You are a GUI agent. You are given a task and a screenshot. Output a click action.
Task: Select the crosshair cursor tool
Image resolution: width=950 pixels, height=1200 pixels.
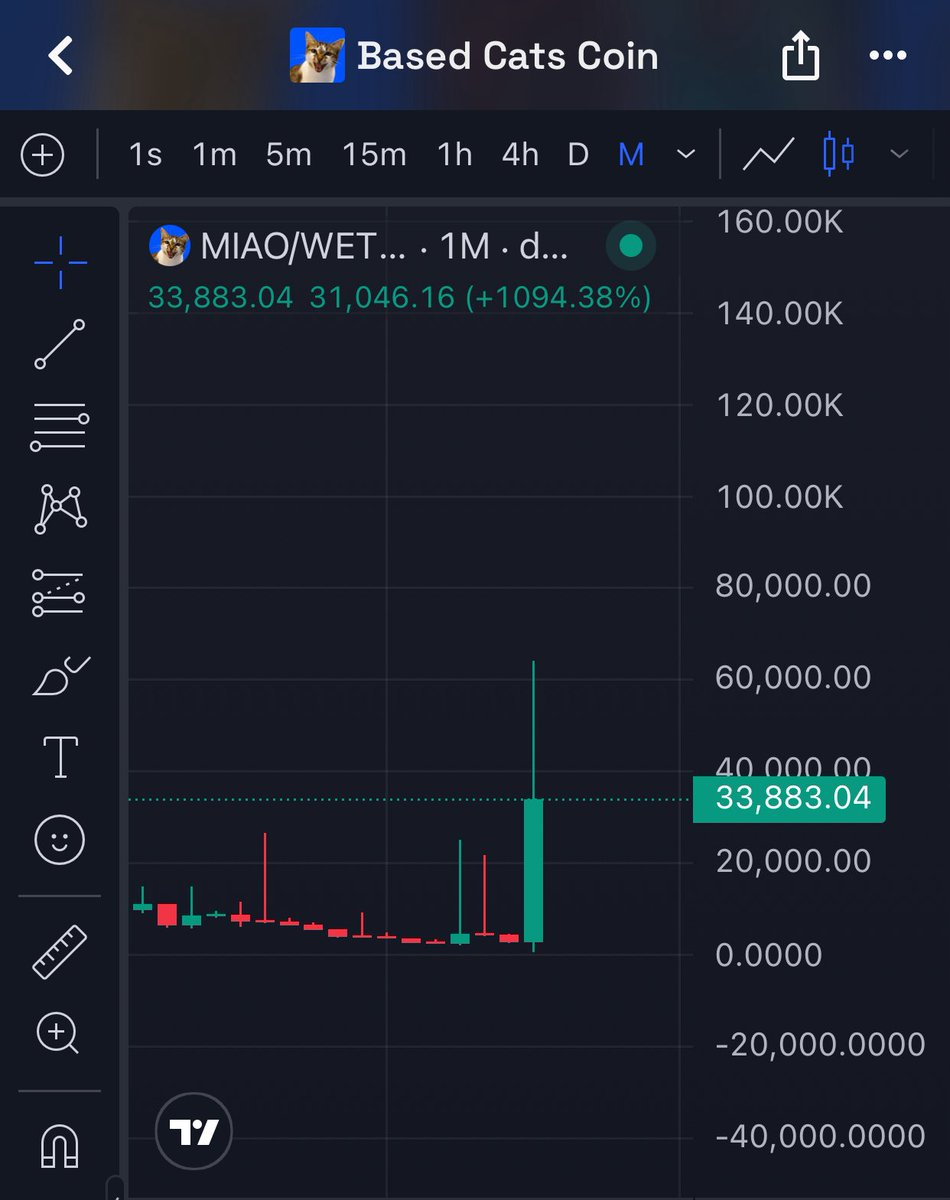(x=60, y=263)
